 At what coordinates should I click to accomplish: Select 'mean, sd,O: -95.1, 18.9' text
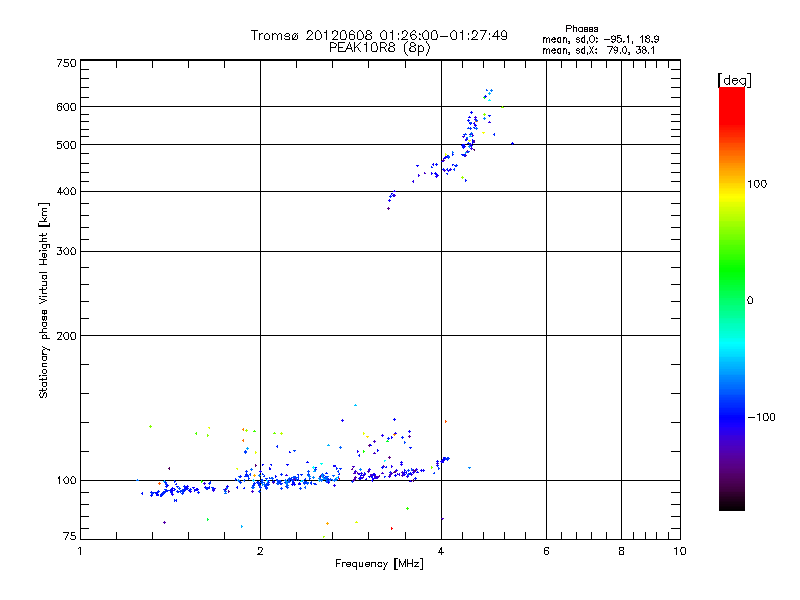tap(601, 39)
